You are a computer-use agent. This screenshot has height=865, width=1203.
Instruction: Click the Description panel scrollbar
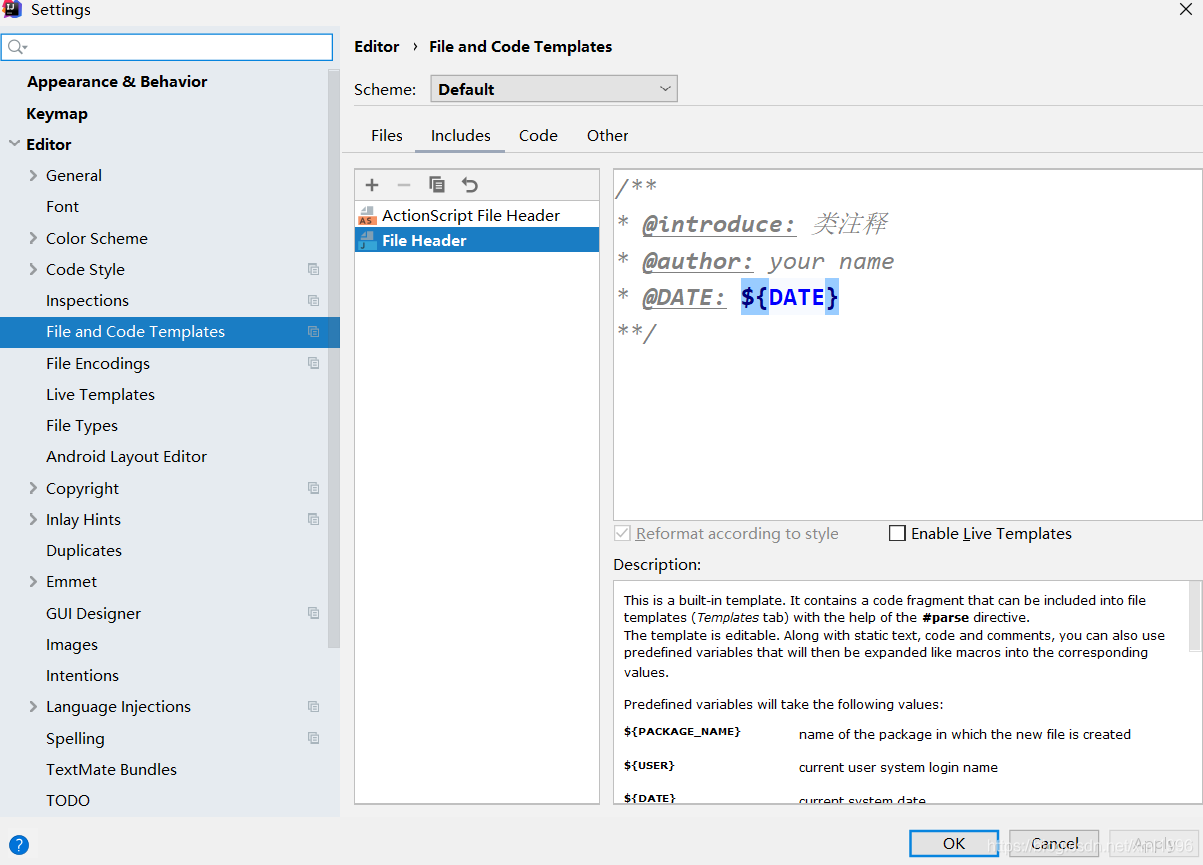[1196, 617]
